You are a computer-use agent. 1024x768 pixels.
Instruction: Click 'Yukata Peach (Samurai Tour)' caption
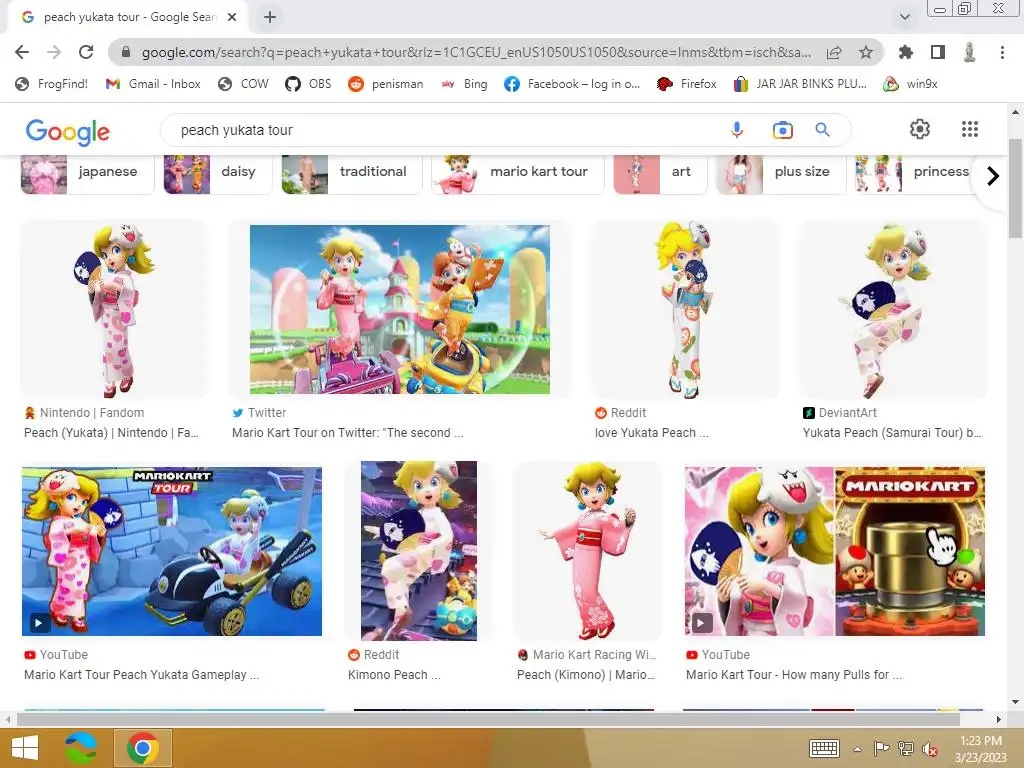[892, 432]
